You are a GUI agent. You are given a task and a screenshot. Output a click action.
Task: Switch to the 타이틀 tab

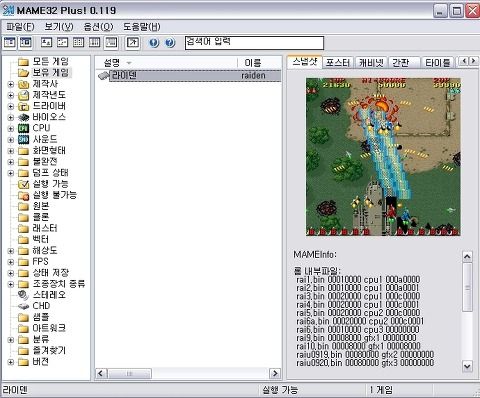[x=438, y=63]
